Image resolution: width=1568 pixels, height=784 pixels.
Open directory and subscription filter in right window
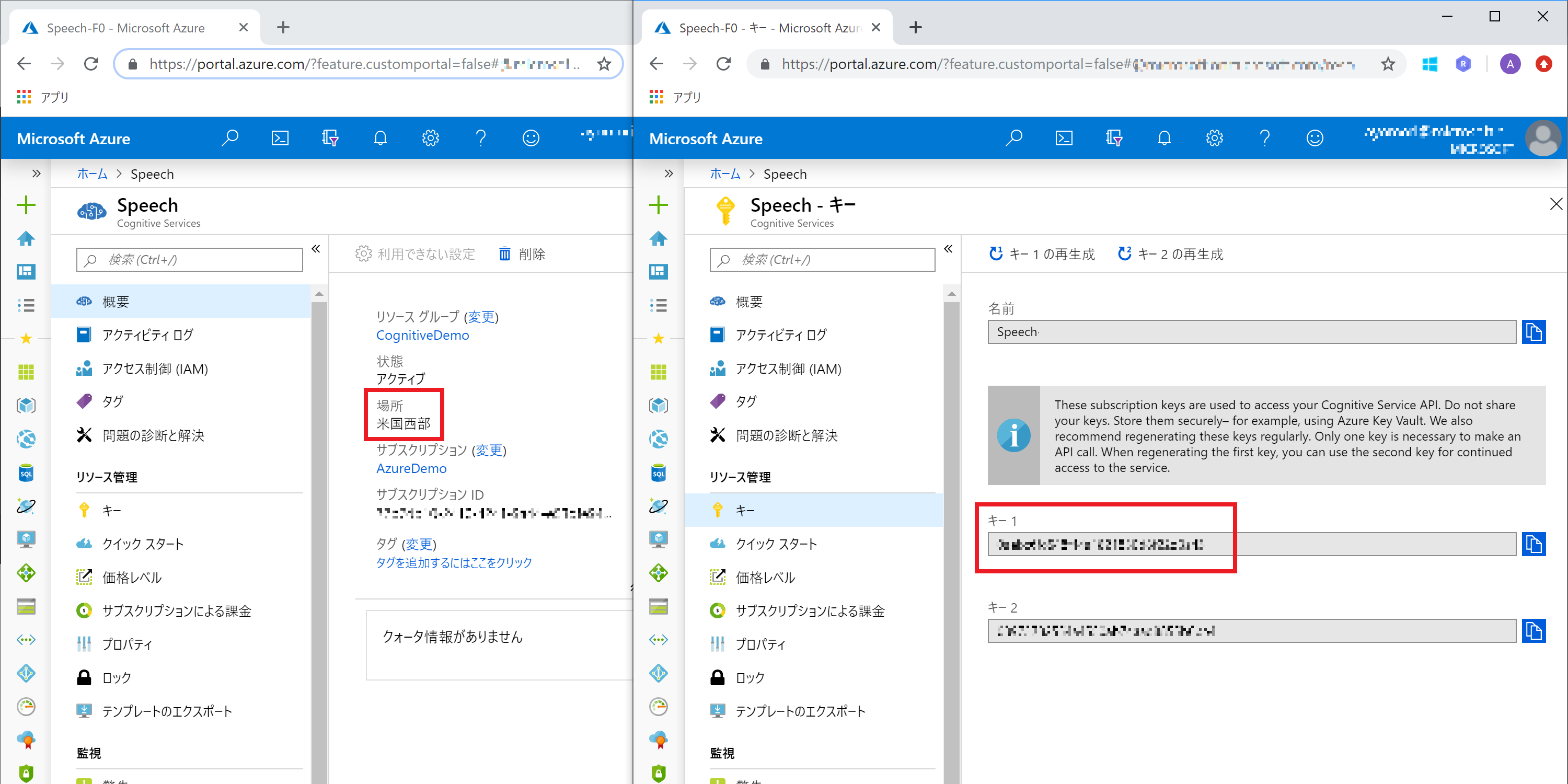[x=1113, y=139]
